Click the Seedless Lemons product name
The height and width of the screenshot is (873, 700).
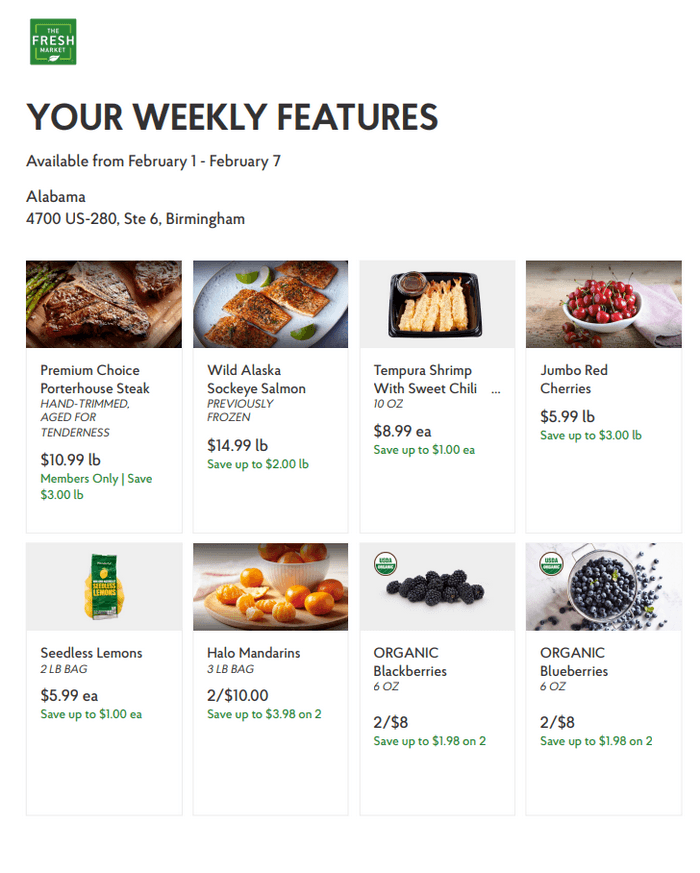pyautogui.click(x=91, y=653)
